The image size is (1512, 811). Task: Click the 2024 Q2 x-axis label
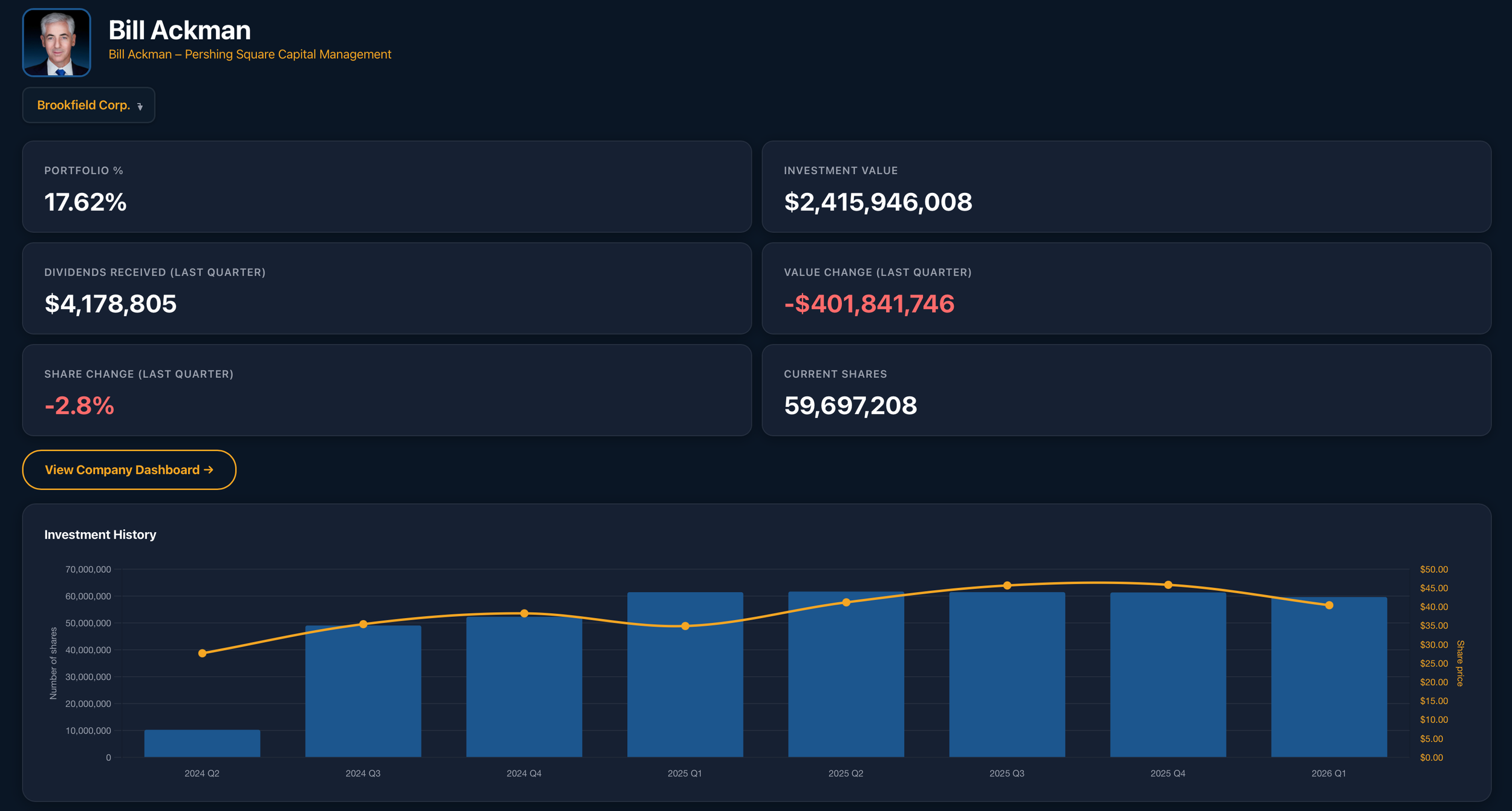pyautogui.click(x=202, y=774)
